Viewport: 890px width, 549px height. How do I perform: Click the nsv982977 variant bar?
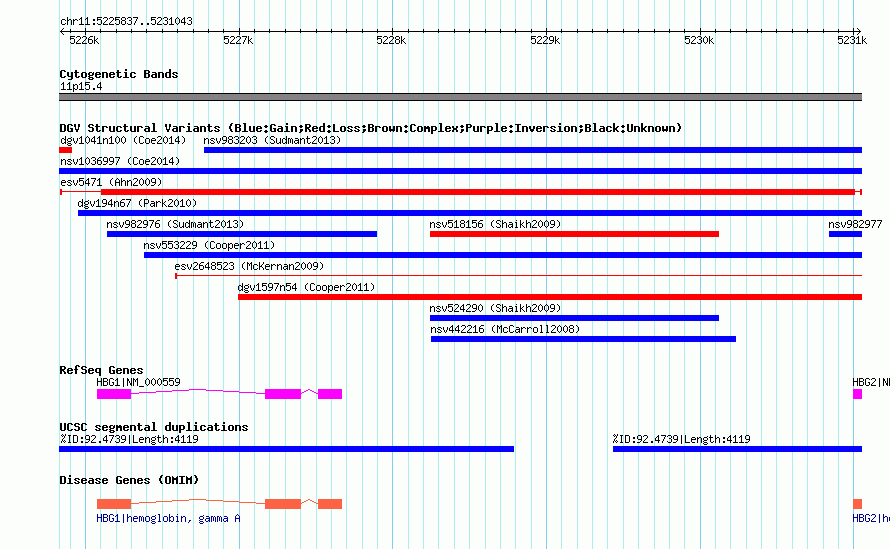(845, 234)
